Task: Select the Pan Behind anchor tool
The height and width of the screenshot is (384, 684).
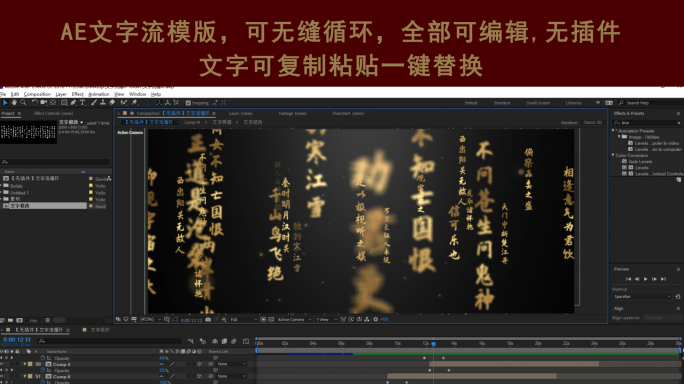Action: [53, 103]
